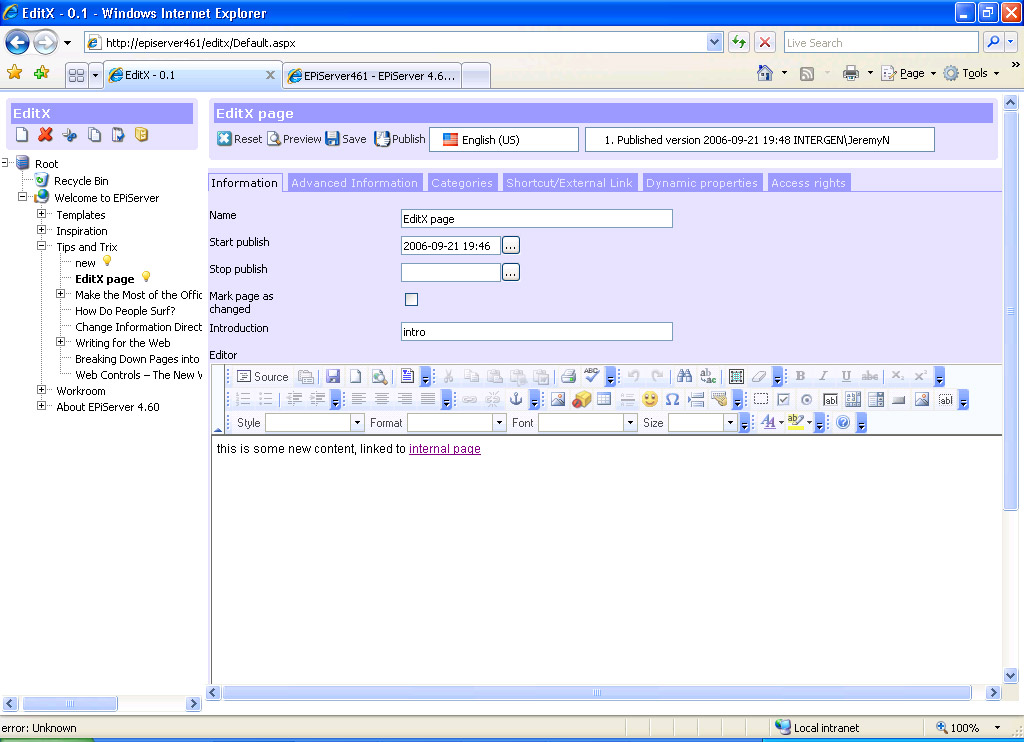Open the published version selector
The width and height of the screenshot is (1024, 742).
(x=760, y=140)
